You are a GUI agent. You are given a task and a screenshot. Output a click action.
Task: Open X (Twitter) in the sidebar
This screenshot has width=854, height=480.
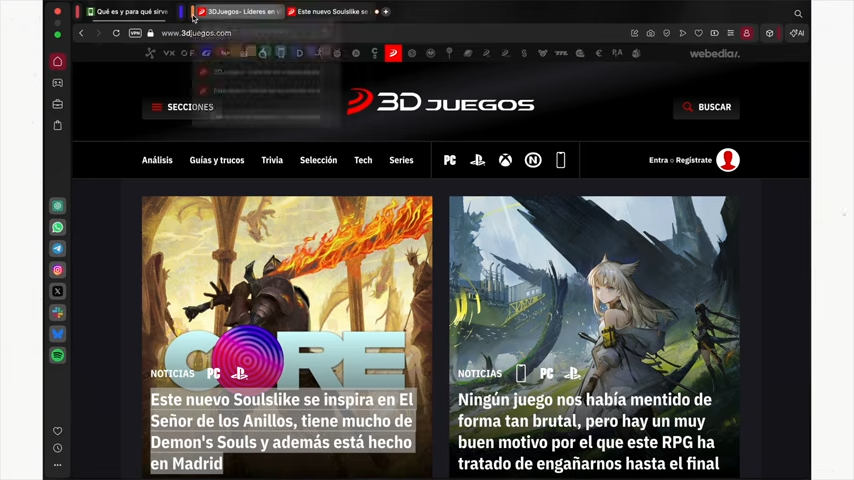click(x=58, y=291)
